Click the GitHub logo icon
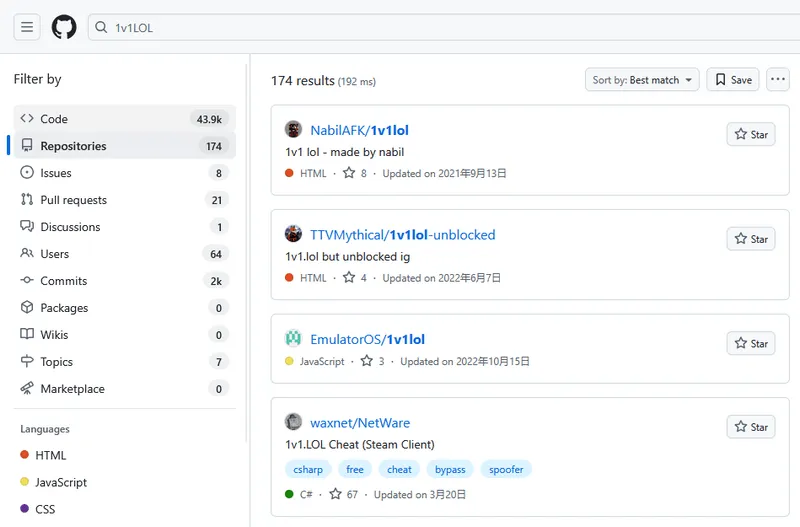Viewport: 800px width, 527px height. 64,27
